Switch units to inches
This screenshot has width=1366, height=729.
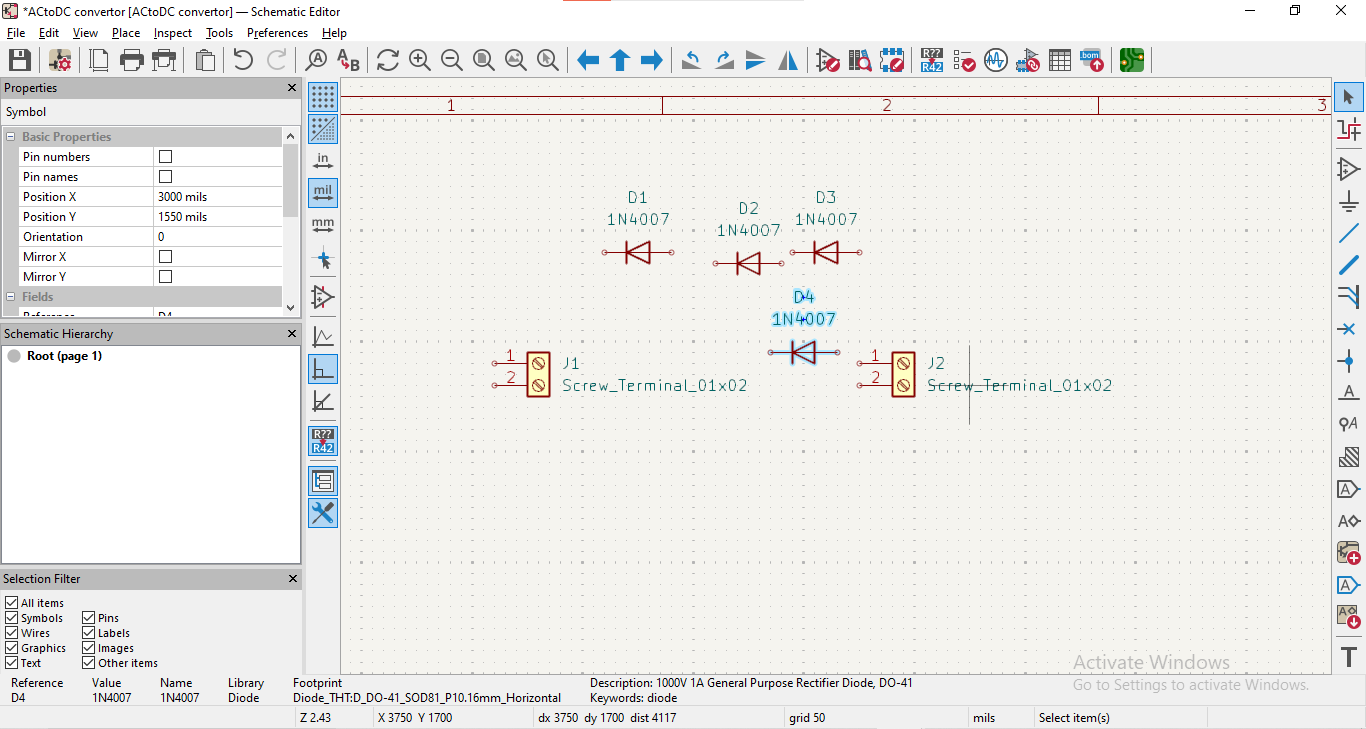pyautogui.click(x=323, y=161)
